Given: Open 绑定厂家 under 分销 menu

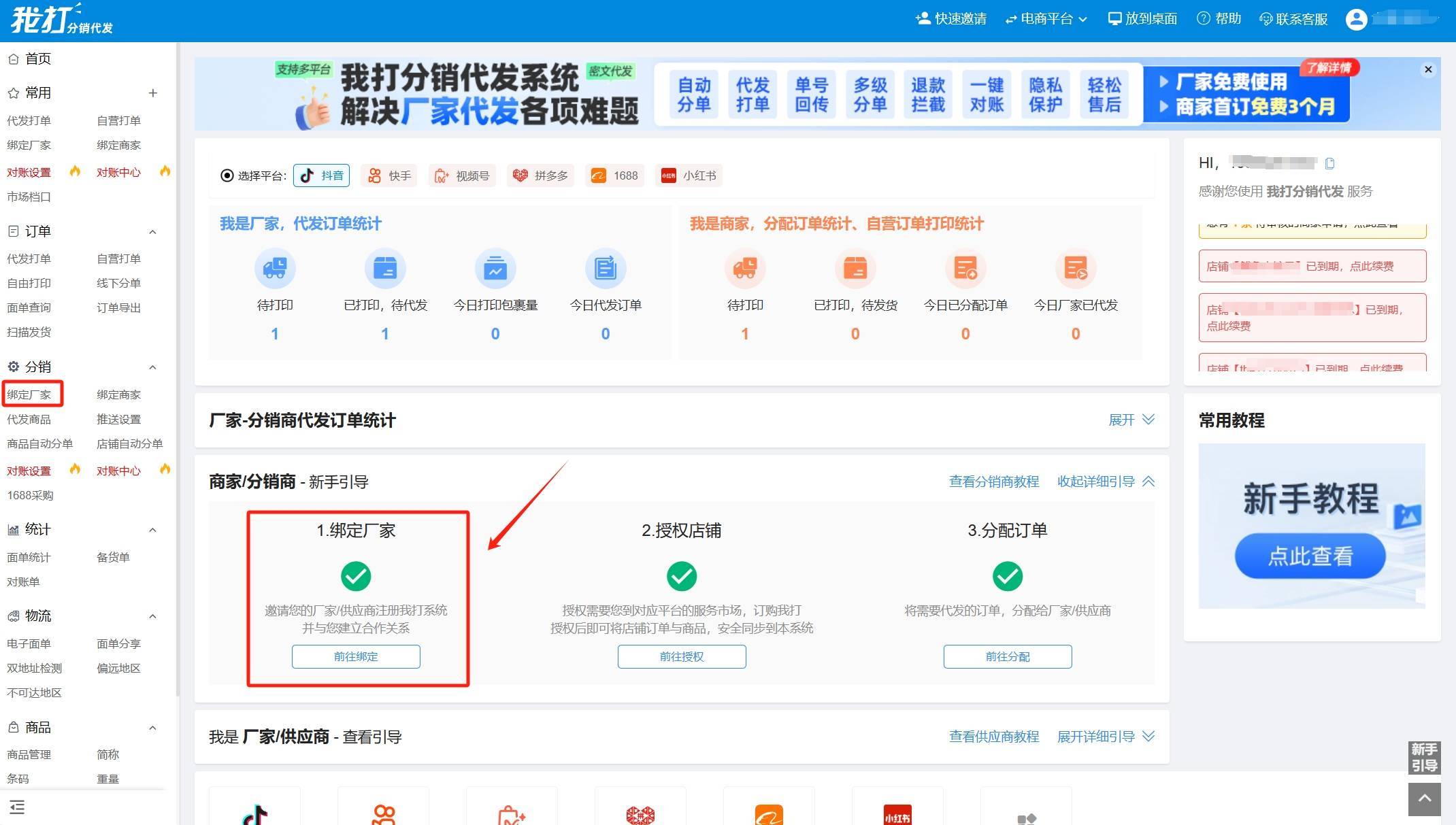Looking at the screenshot, I should pos(29,394).
